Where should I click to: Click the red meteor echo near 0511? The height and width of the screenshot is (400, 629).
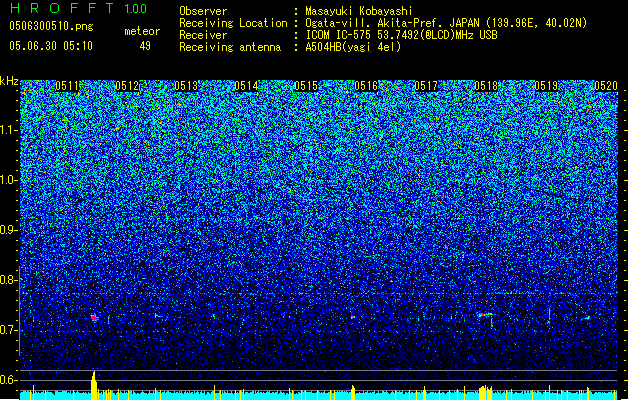click(94, 318)
